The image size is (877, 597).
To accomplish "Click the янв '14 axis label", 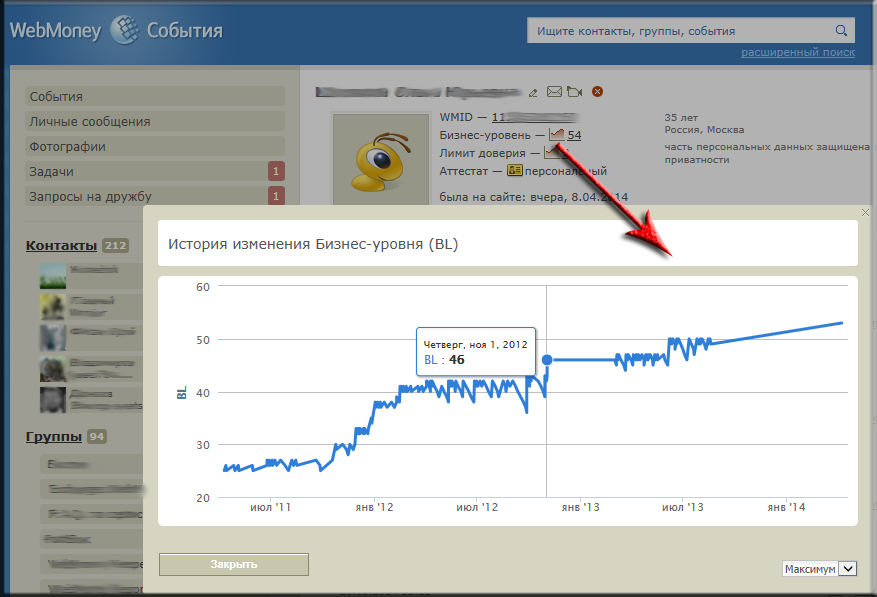I will (786, 507).
